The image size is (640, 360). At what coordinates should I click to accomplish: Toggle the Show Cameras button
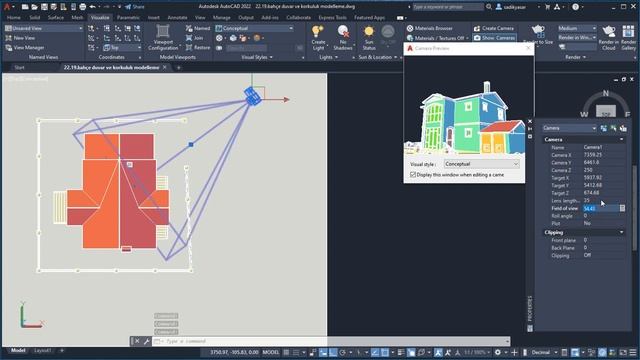(x=494, y=38)
